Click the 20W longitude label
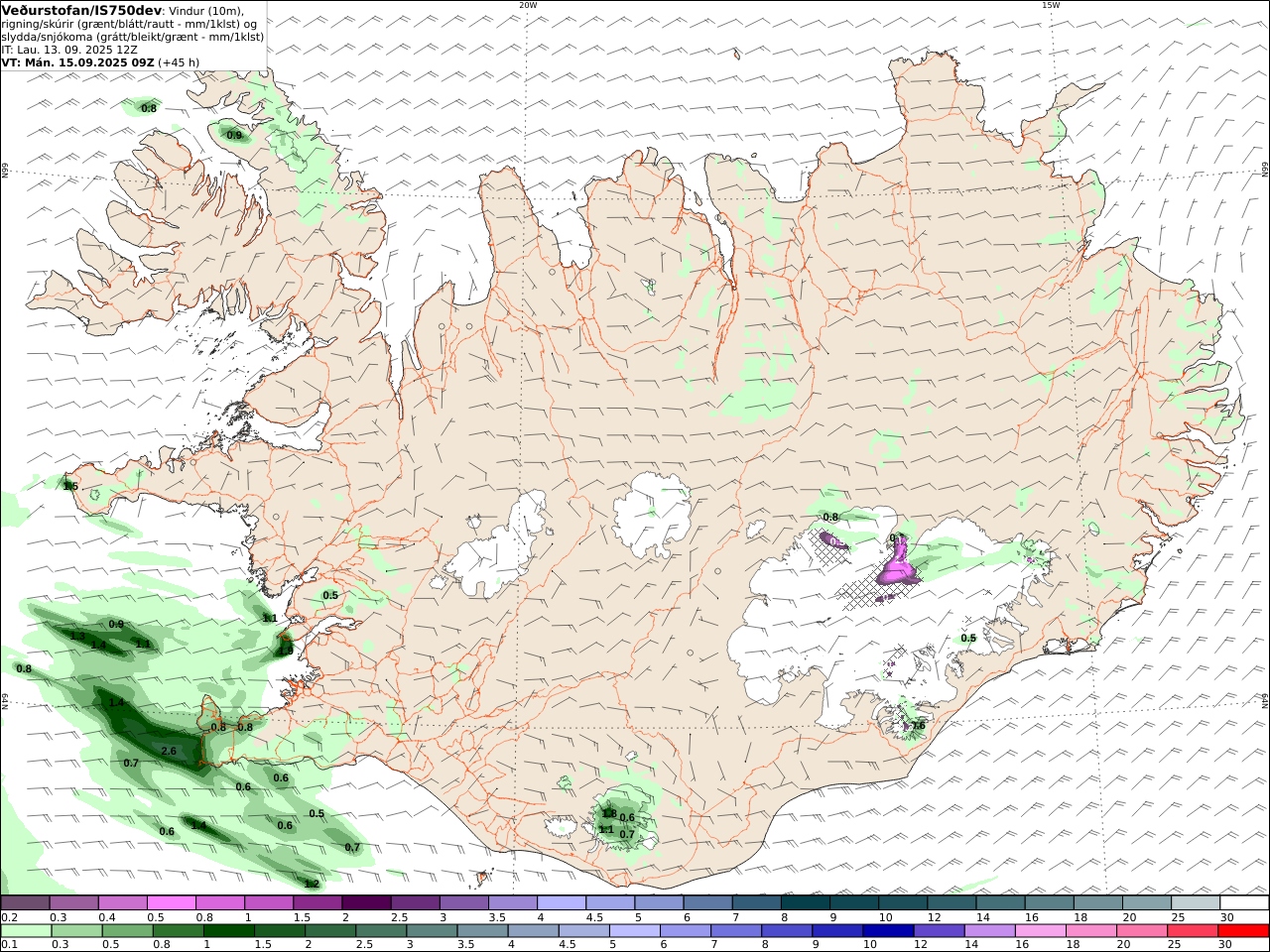 [x=528, y=5]
